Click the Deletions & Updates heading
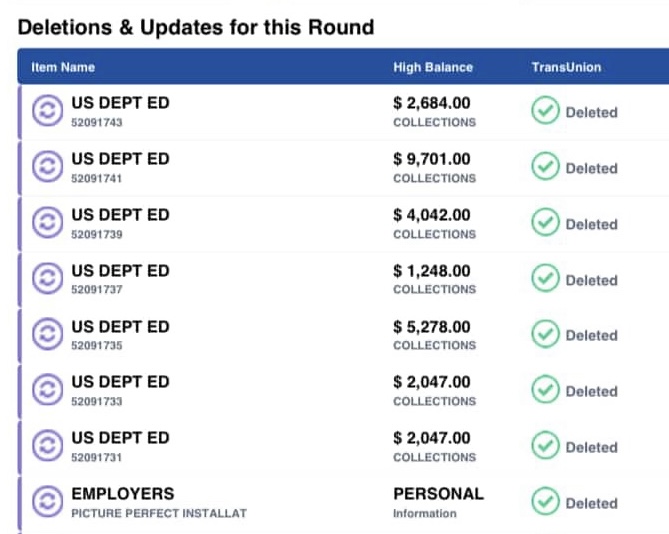Viewport: 669px width, 534px height. click(x=196, y=27)
